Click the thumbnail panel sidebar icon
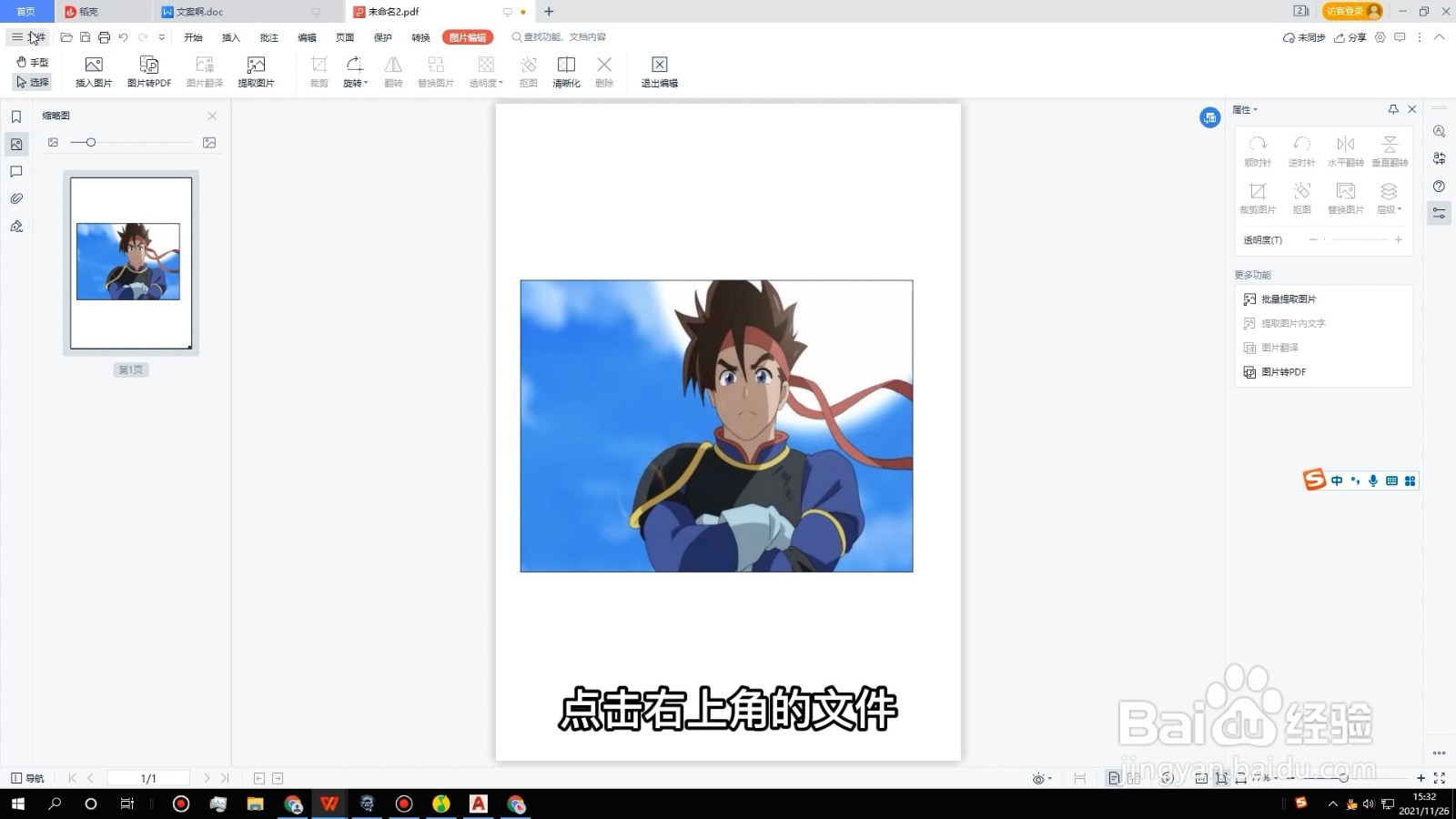Viewport: 1456px width, 819px height. click(x=16, y=144)
